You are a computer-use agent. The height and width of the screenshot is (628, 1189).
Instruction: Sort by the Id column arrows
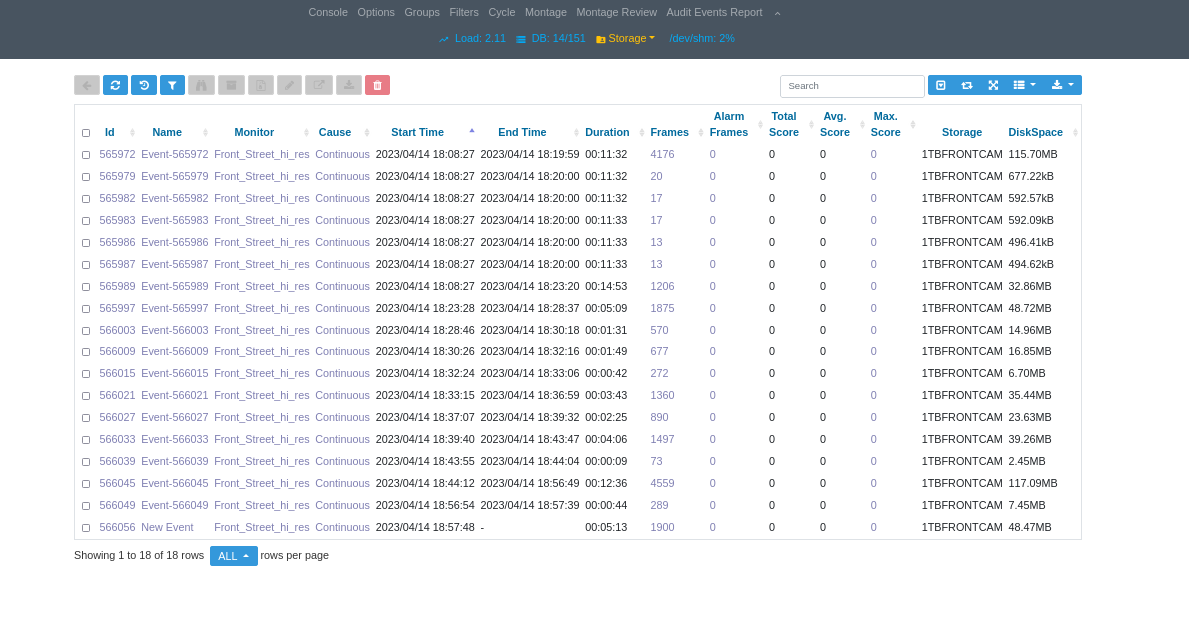click(133, 133)
